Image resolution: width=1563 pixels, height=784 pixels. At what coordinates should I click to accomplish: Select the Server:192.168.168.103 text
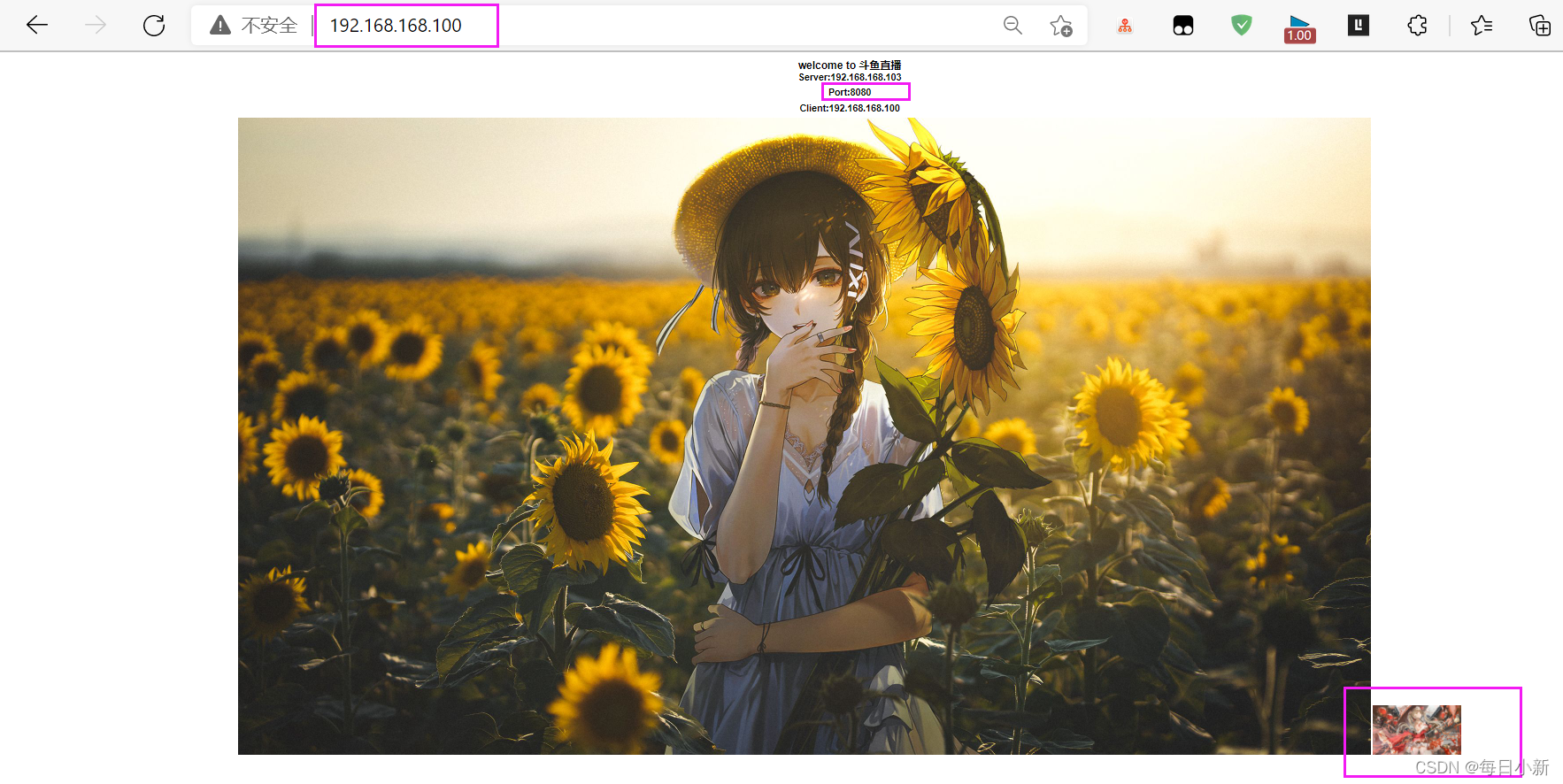pos(850,77)
